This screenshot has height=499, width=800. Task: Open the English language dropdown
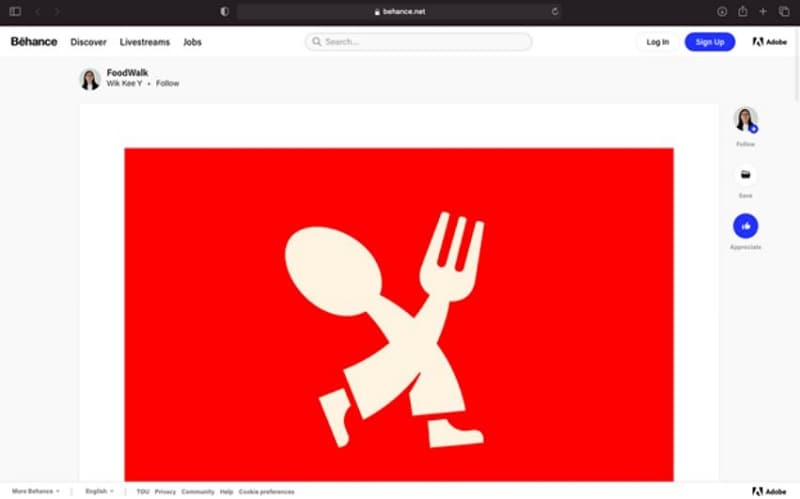99,491
